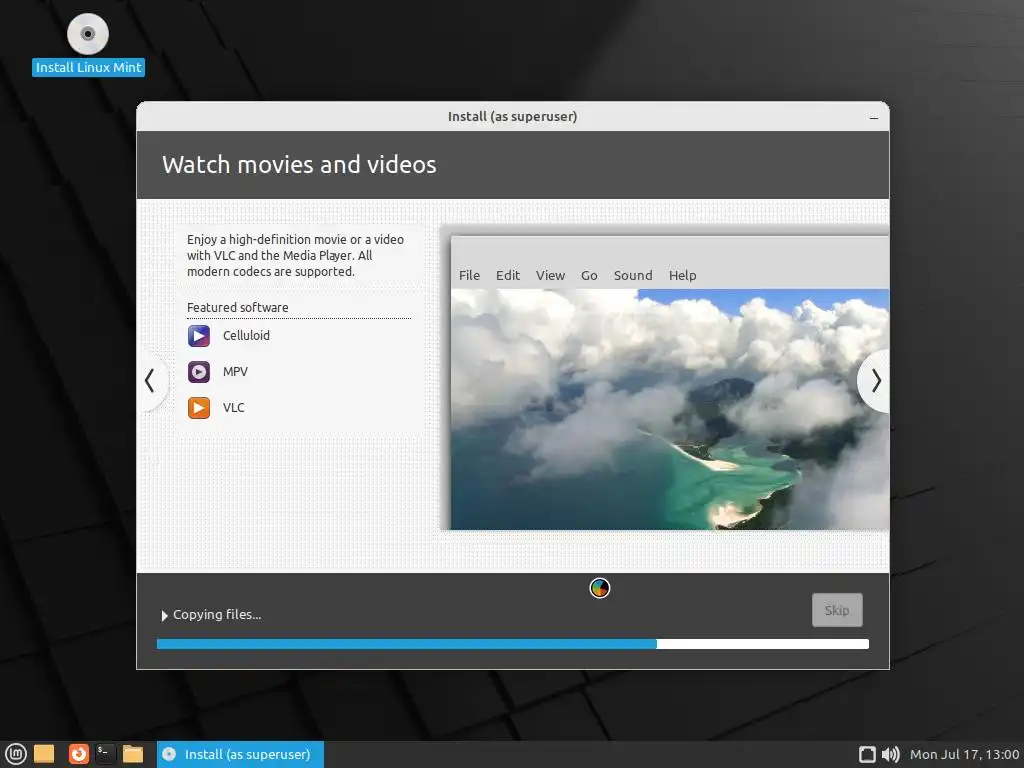The image size is (1024, 768).
Task: Launch Terminal from the taskbar
Action: [105, 754]
